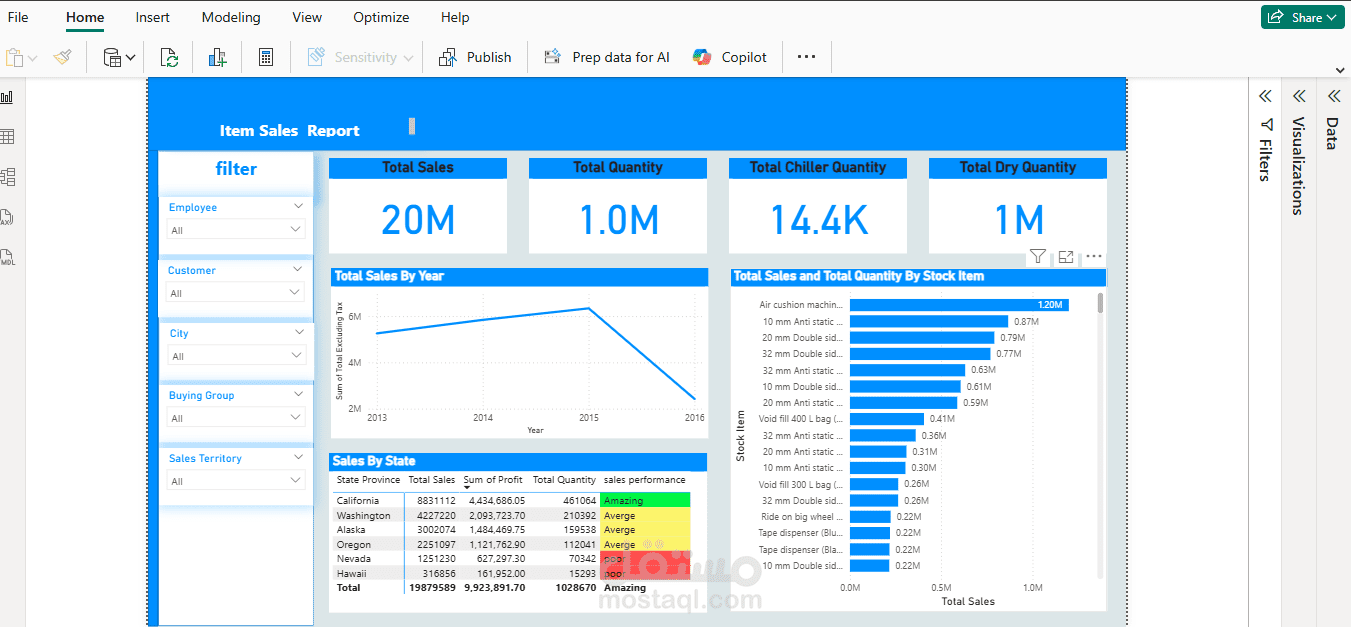Click the Filters pane funnel icon

pyautogui.click(x=1266, y=125)
